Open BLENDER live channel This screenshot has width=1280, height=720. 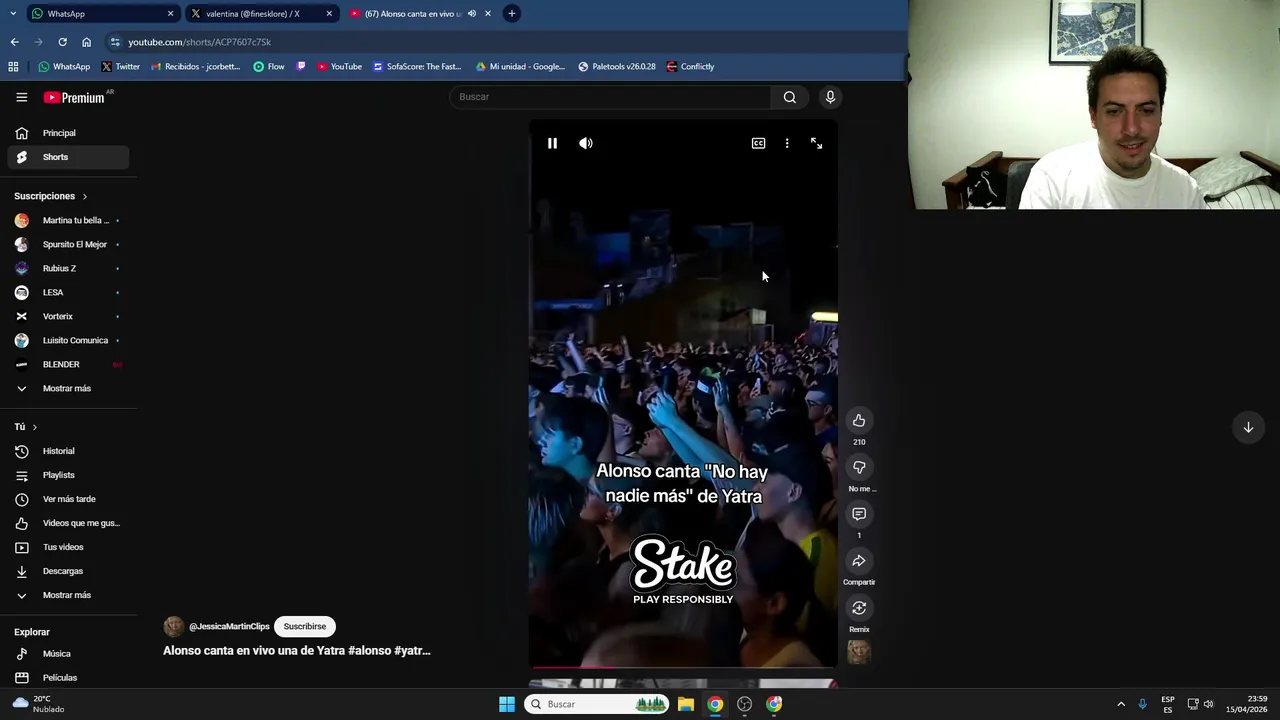pyautogui.click(x=68, y=364)
